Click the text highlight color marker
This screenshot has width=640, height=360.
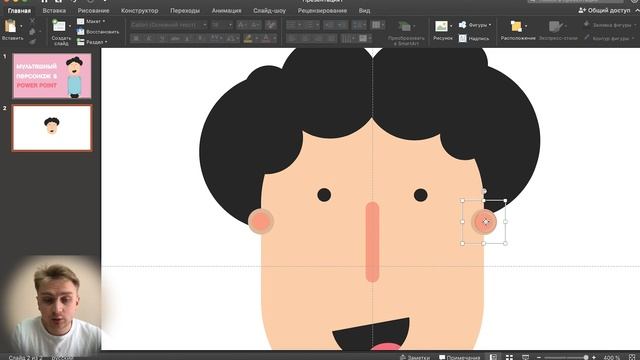tap(247, 38)
